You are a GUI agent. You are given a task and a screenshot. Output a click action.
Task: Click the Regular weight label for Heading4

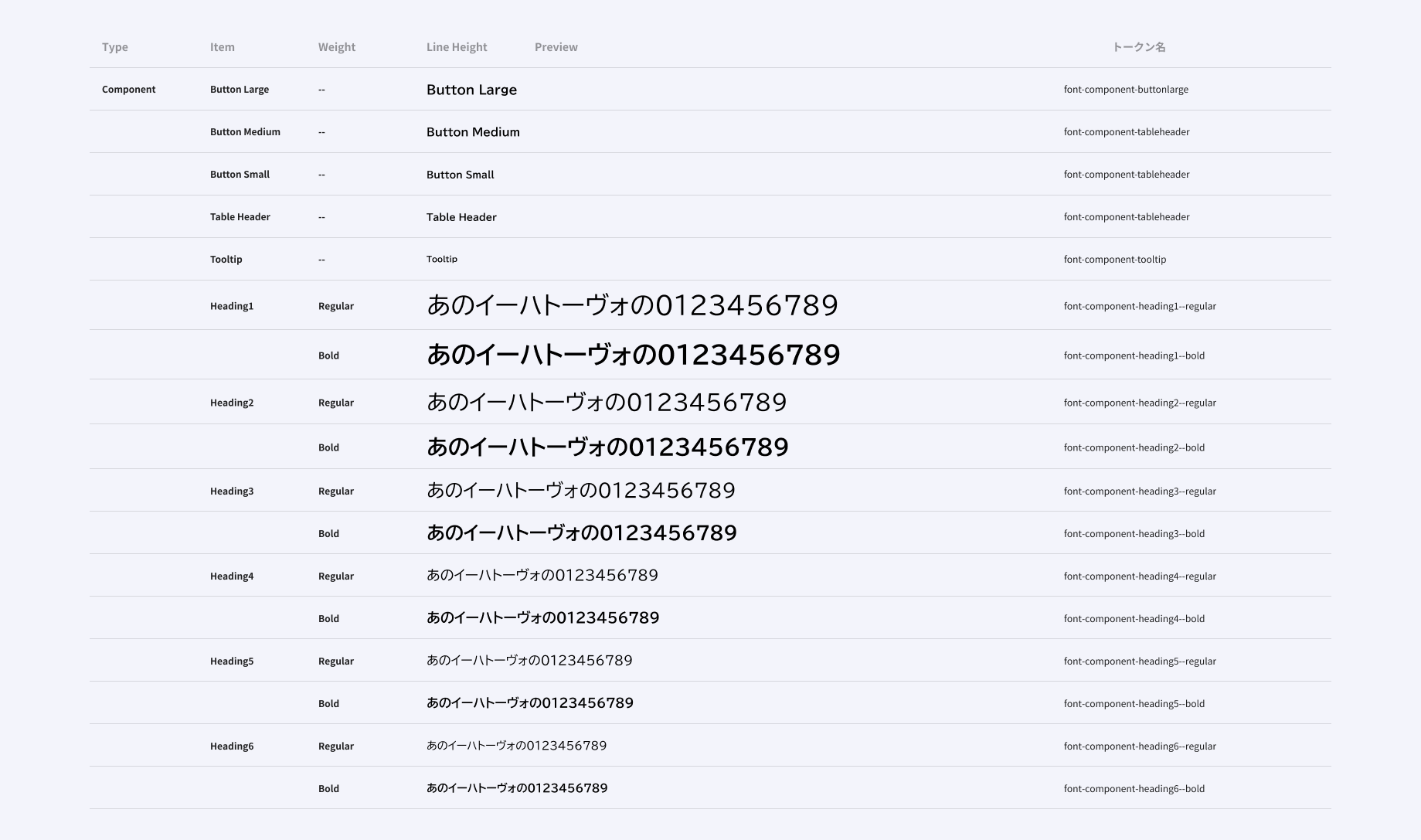click(336, 576)
